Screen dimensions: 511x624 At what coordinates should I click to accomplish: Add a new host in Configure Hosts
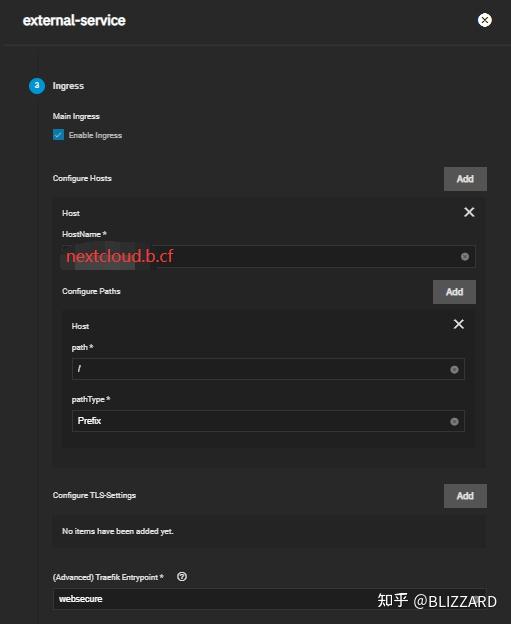(x=465, y=179)
